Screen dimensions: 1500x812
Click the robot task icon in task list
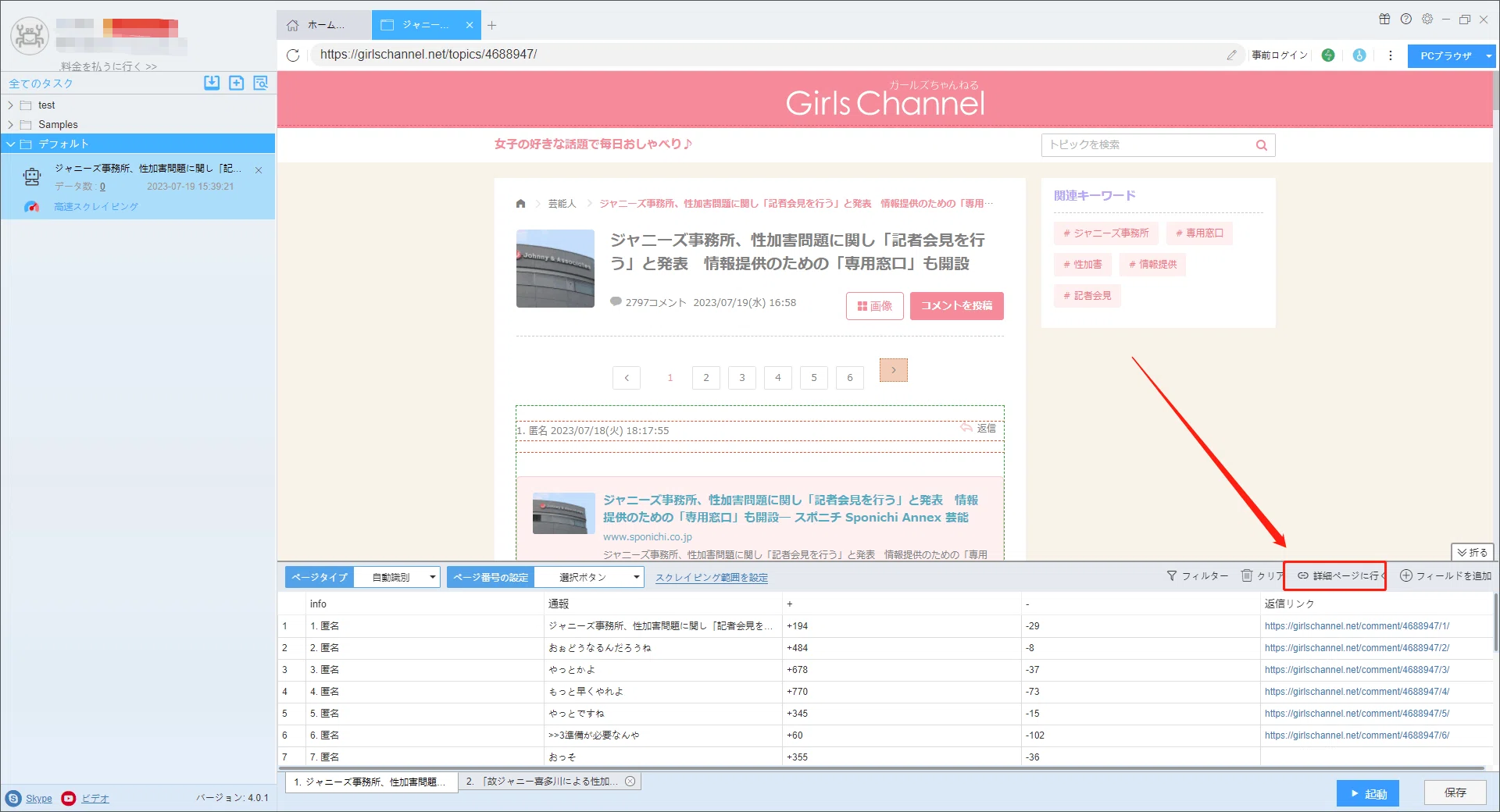coord(32,177)
